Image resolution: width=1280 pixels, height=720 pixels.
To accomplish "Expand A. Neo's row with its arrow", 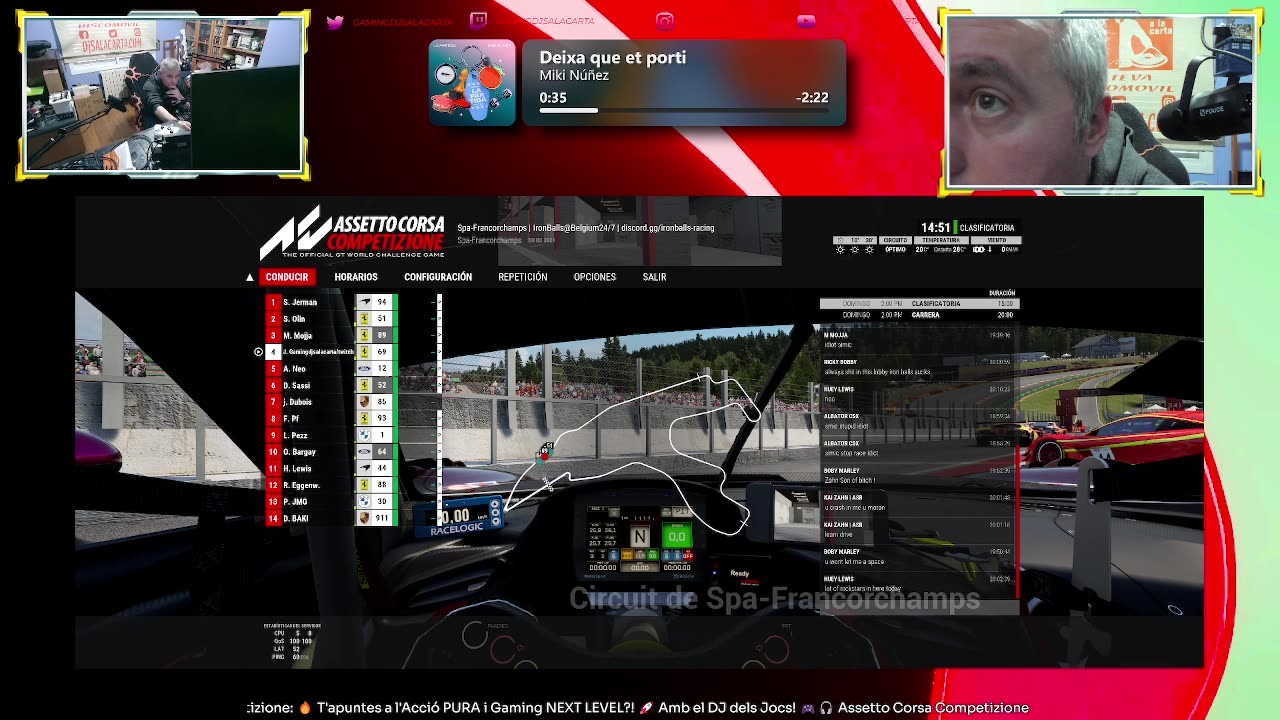I will click(x=439, y=369).
